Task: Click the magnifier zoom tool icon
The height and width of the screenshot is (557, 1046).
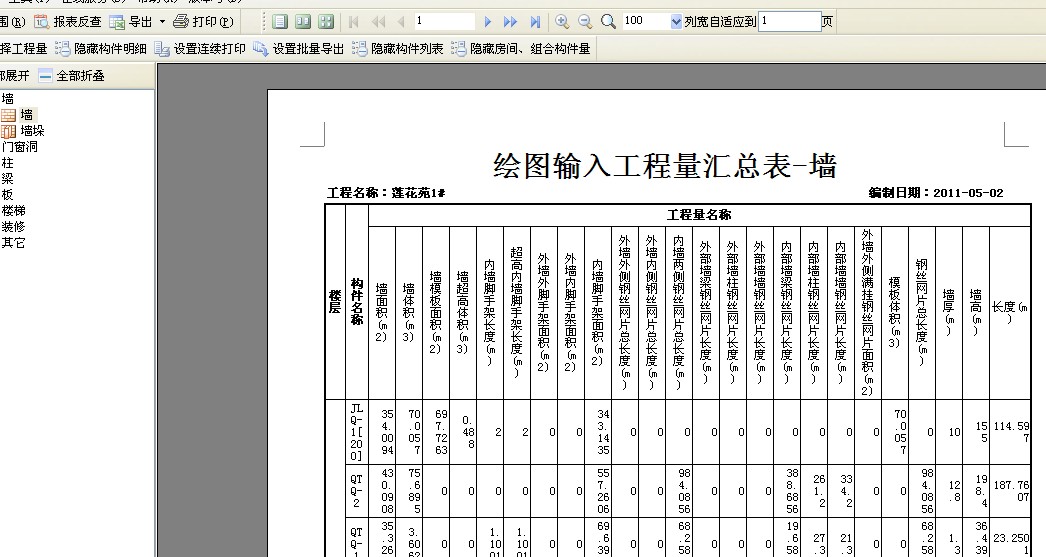Action: pyautogui.click(x=608, y=22)
